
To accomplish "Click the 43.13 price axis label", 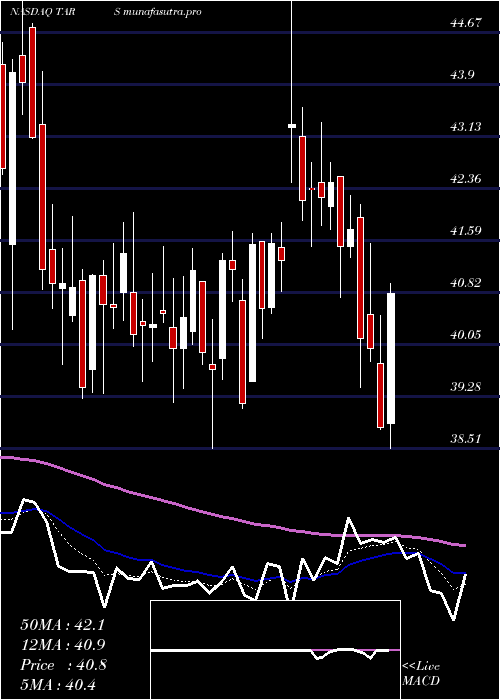I will point(466,127).
